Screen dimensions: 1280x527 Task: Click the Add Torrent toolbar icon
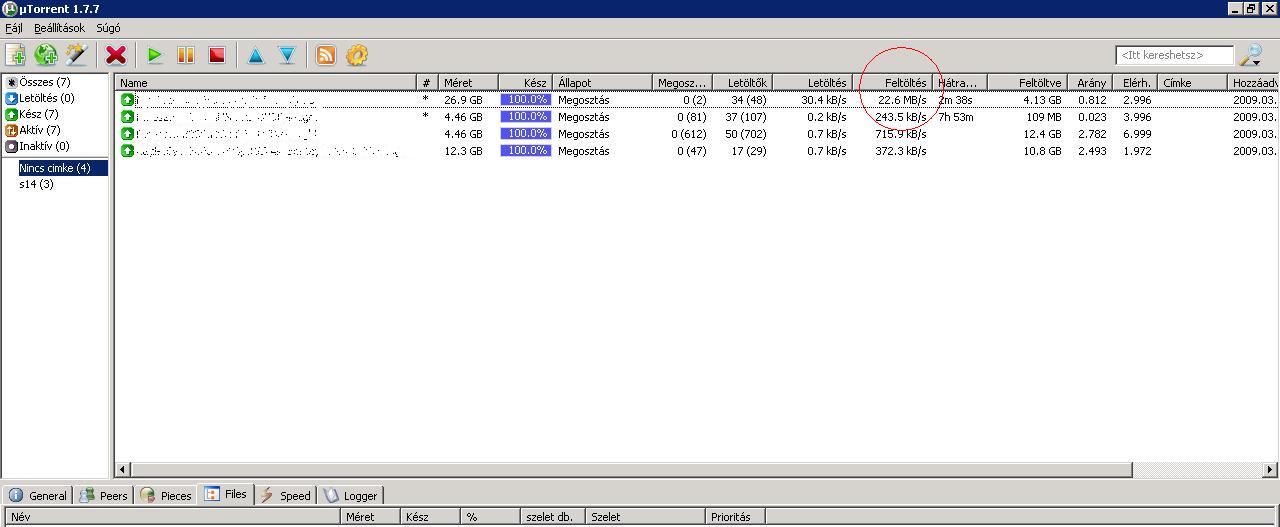[16, 55]
